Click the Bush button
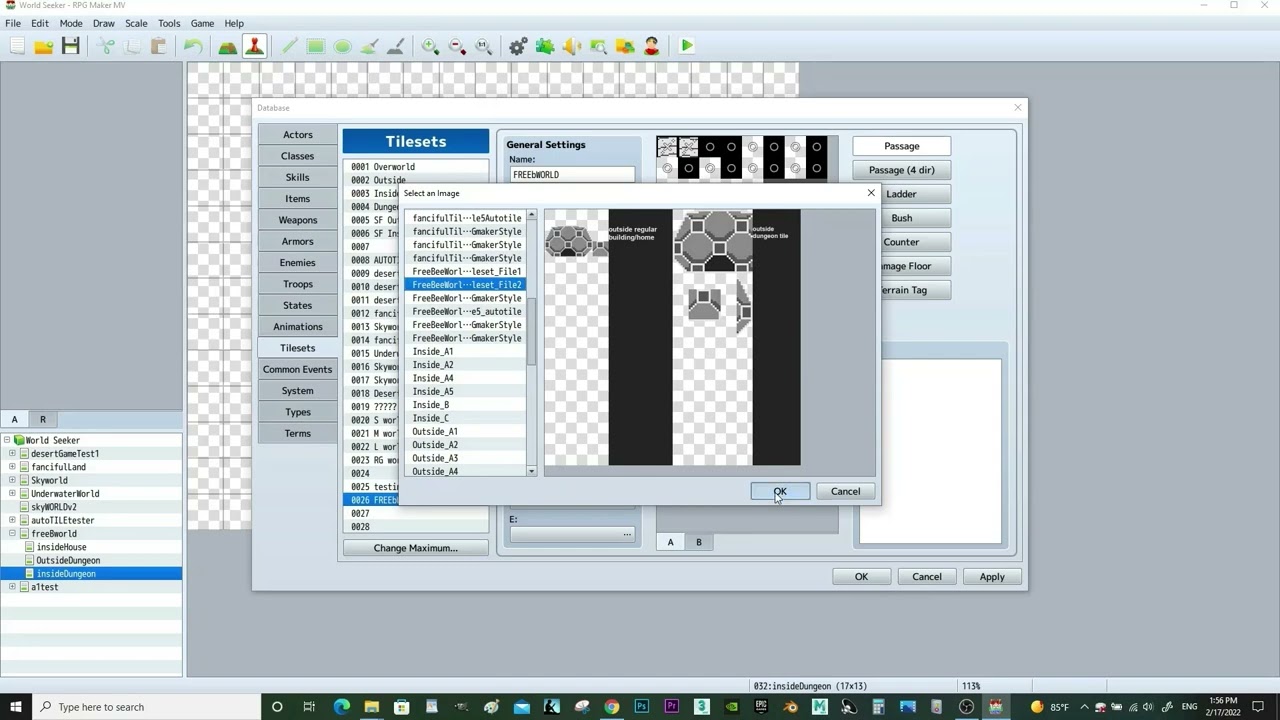The height and width of the screenshot is (720, 1280). (901, 218)
